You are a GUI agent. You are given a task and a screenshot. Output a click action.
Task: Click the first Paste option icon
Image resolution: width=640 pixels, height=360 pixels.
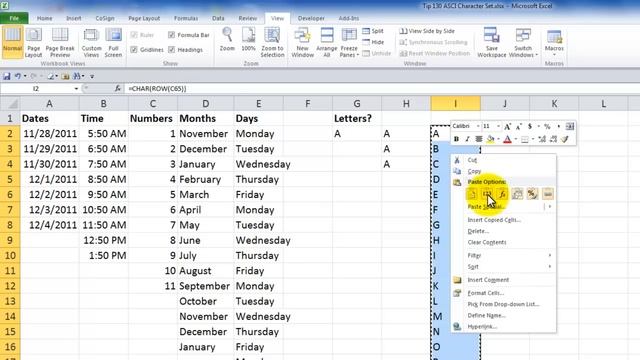pyautogui.click(x=472, y=194)
